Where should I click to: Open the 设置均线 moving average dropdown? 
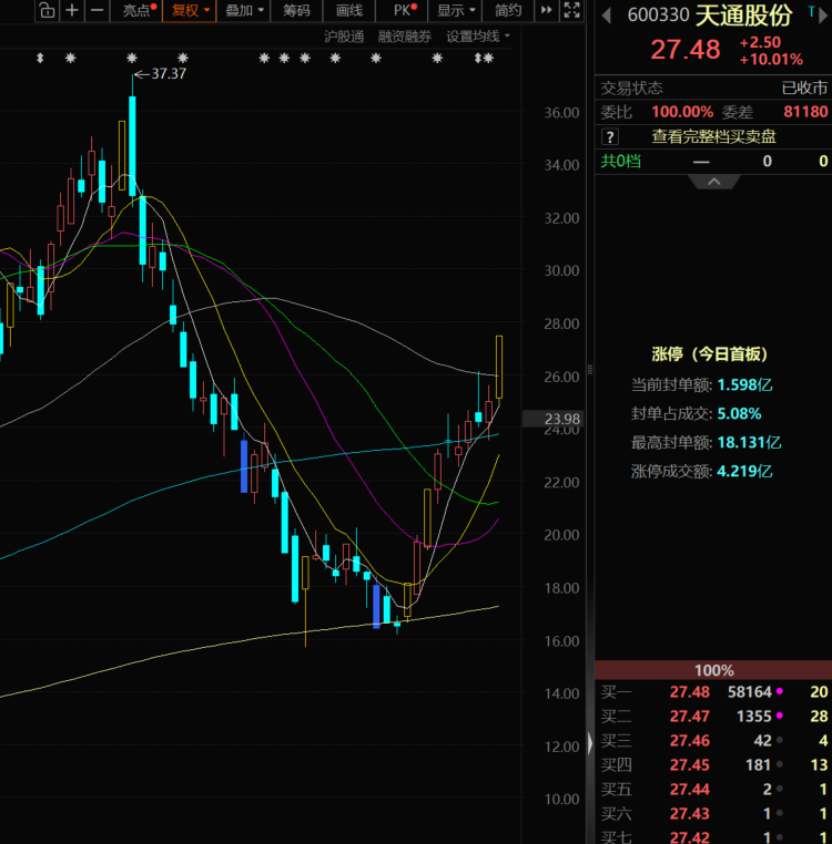pyautogui.click(x=478, y=37)
